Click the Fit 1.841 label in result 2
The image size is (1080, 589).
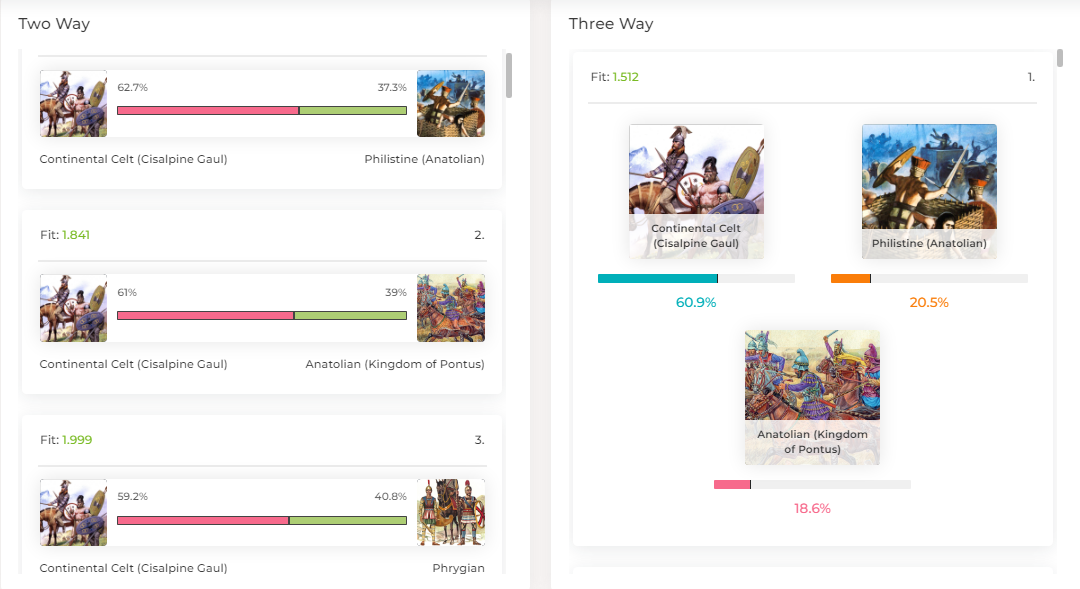65,235
